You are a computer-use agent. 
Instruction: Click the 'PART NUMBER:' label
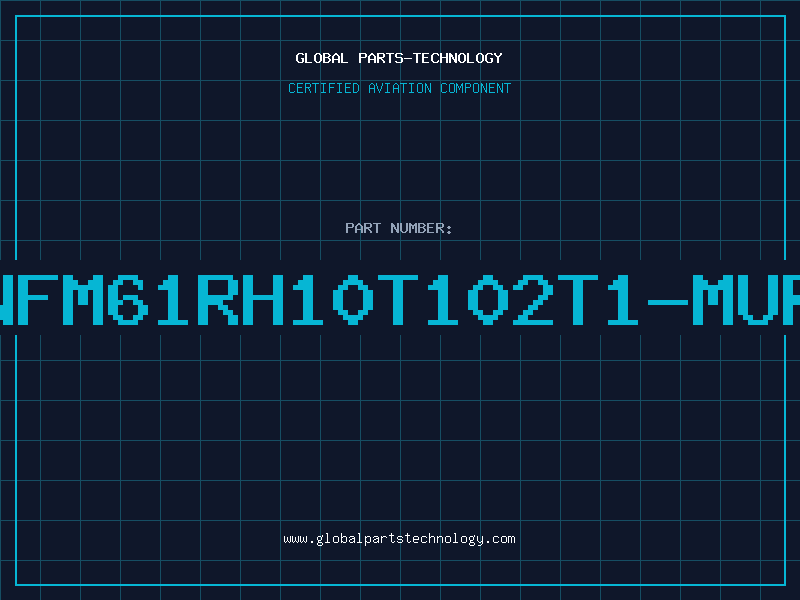[x=399, y=228]
